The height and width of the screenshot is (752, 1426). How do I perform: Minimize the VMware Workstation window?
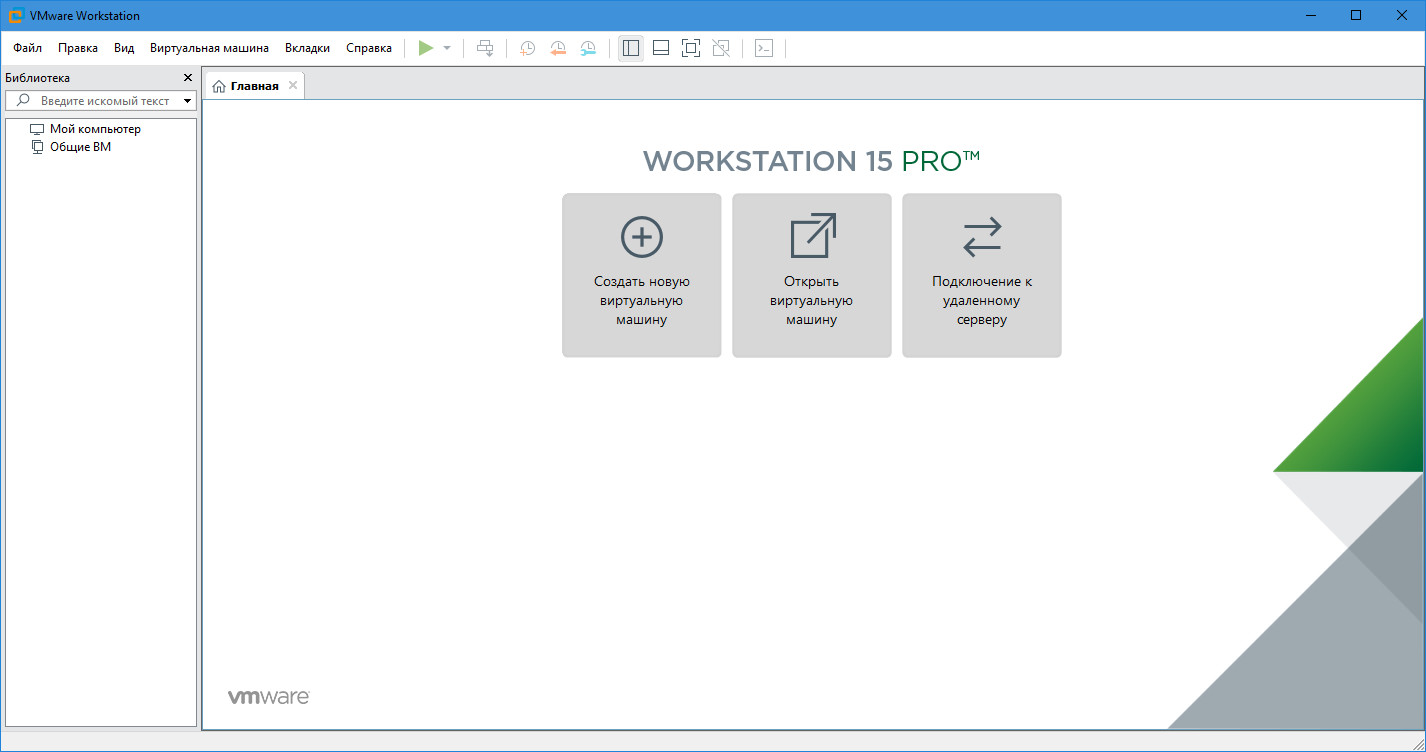[1310, 15]
